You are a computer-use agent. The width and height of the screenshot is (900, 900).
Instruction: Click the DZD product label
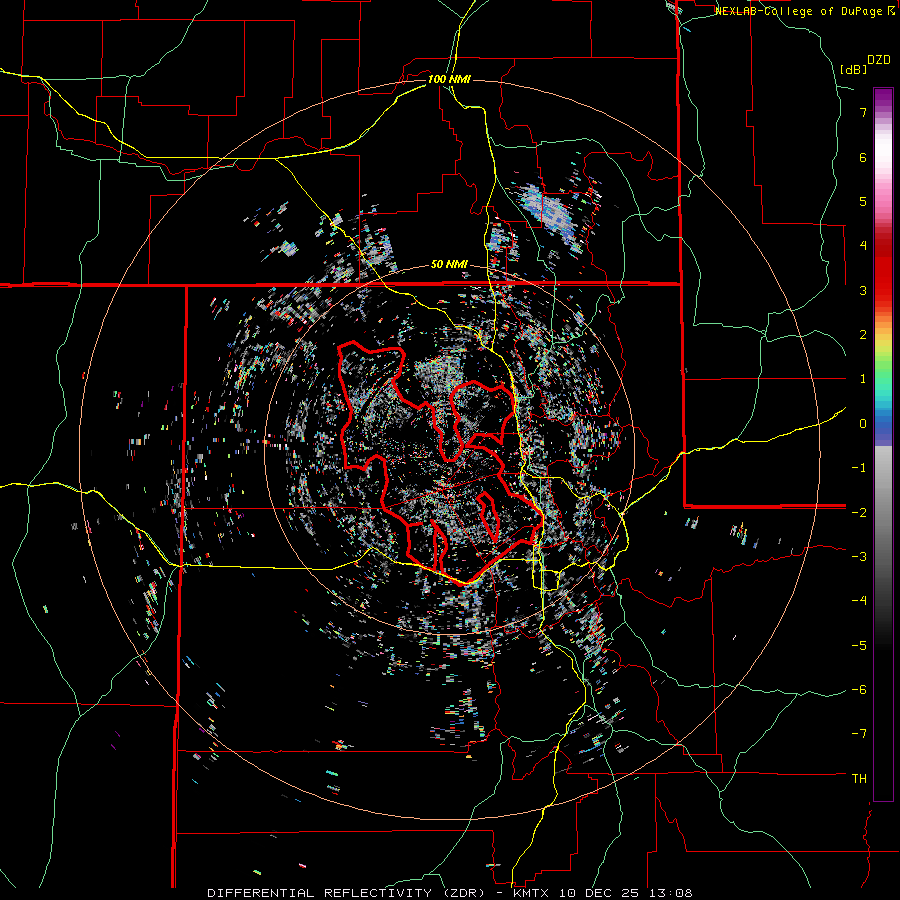point(879,60)
